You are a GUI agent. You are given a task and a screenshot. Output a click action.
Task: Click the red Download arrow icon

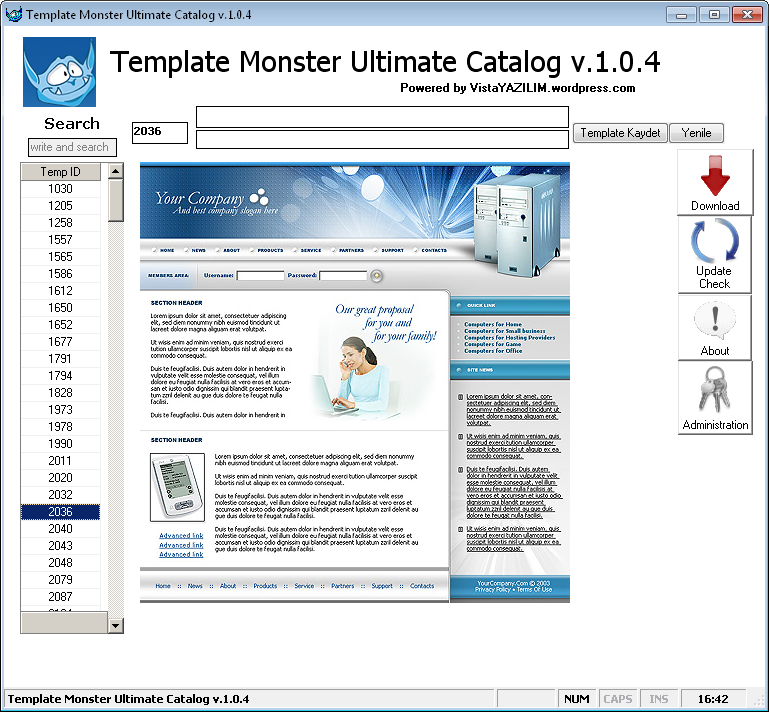715,176
